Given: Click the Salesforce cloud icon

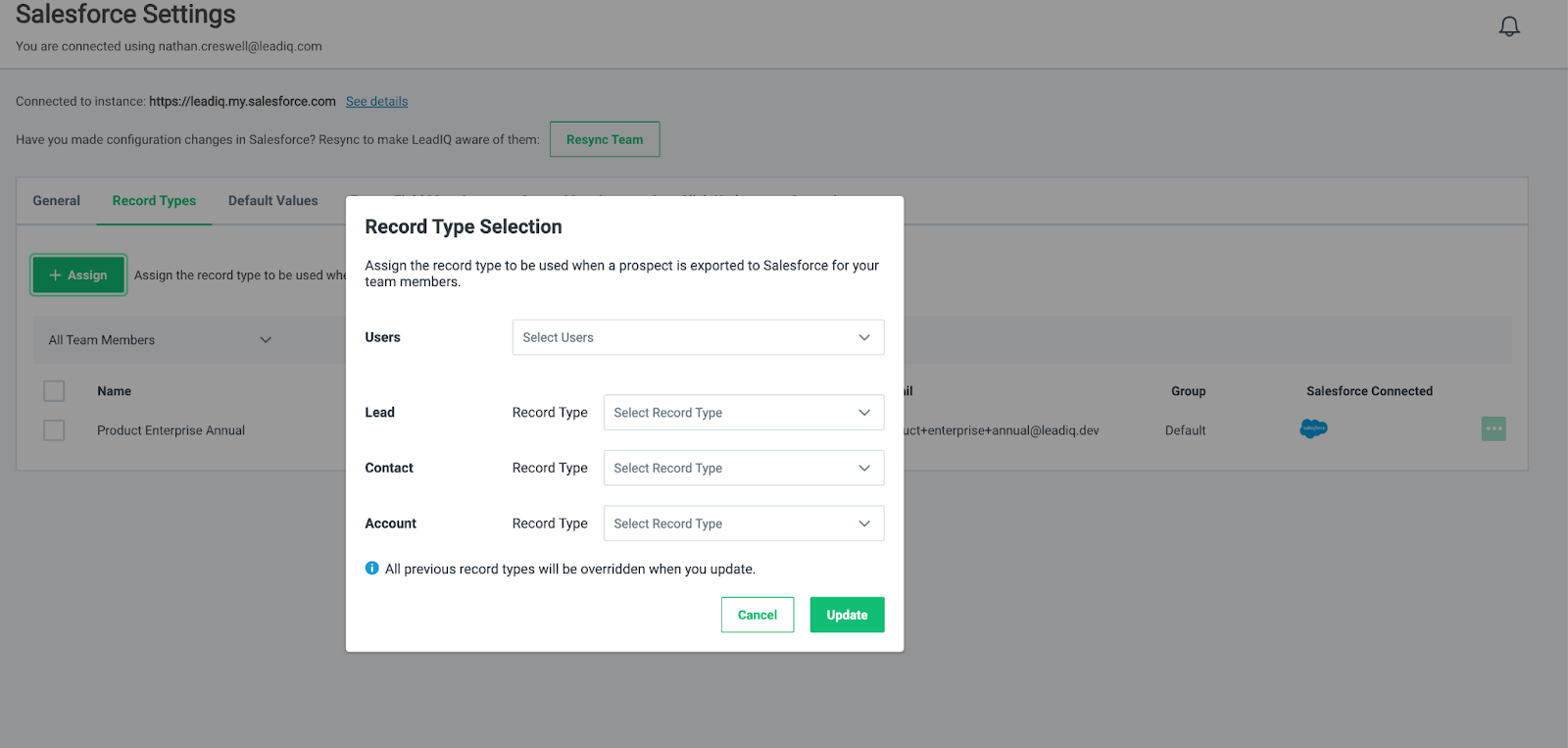Looking at the screenshot, I should 1313,428.
